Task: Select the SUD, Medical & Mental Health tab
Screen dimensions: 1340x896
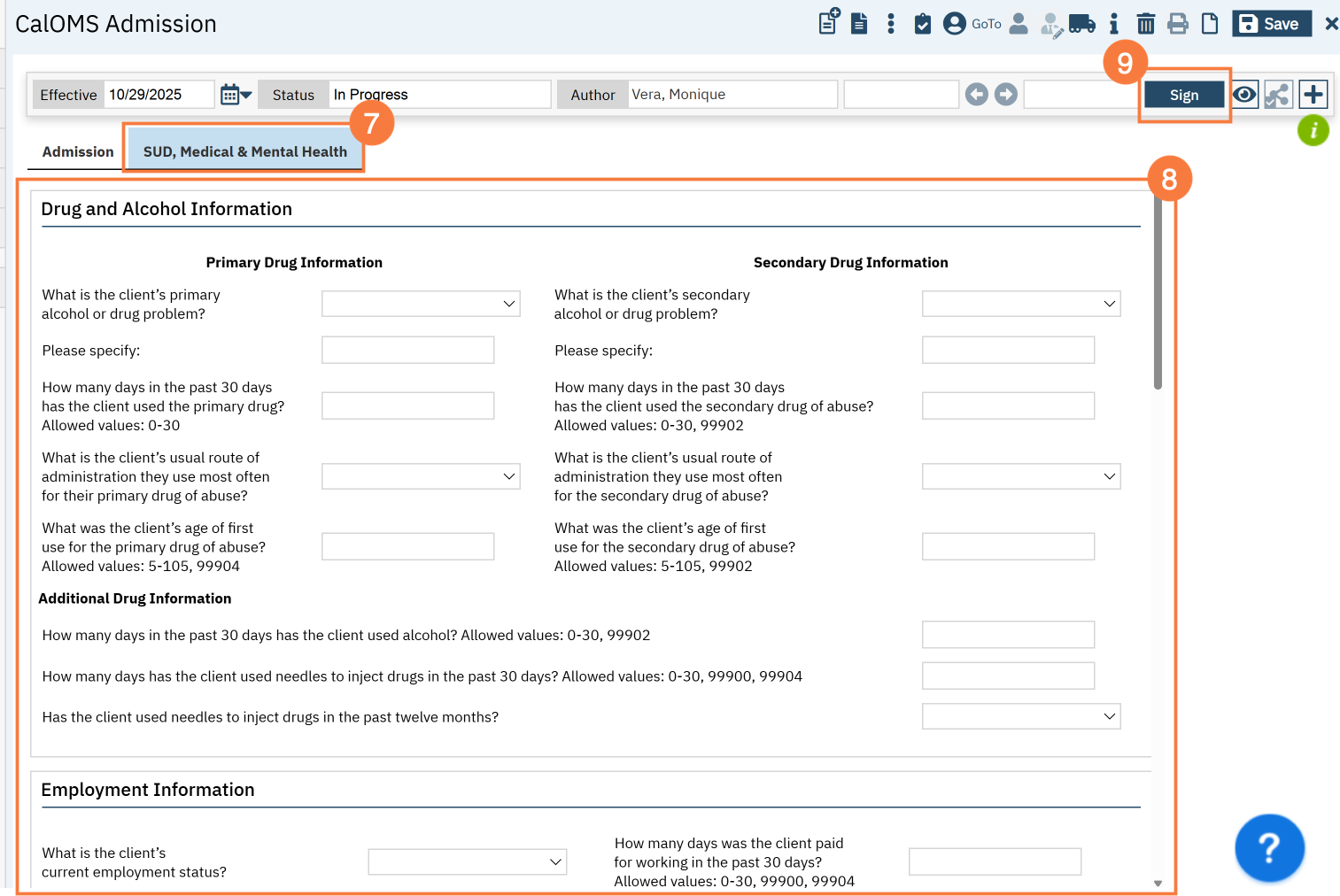Action: (244, 151)
